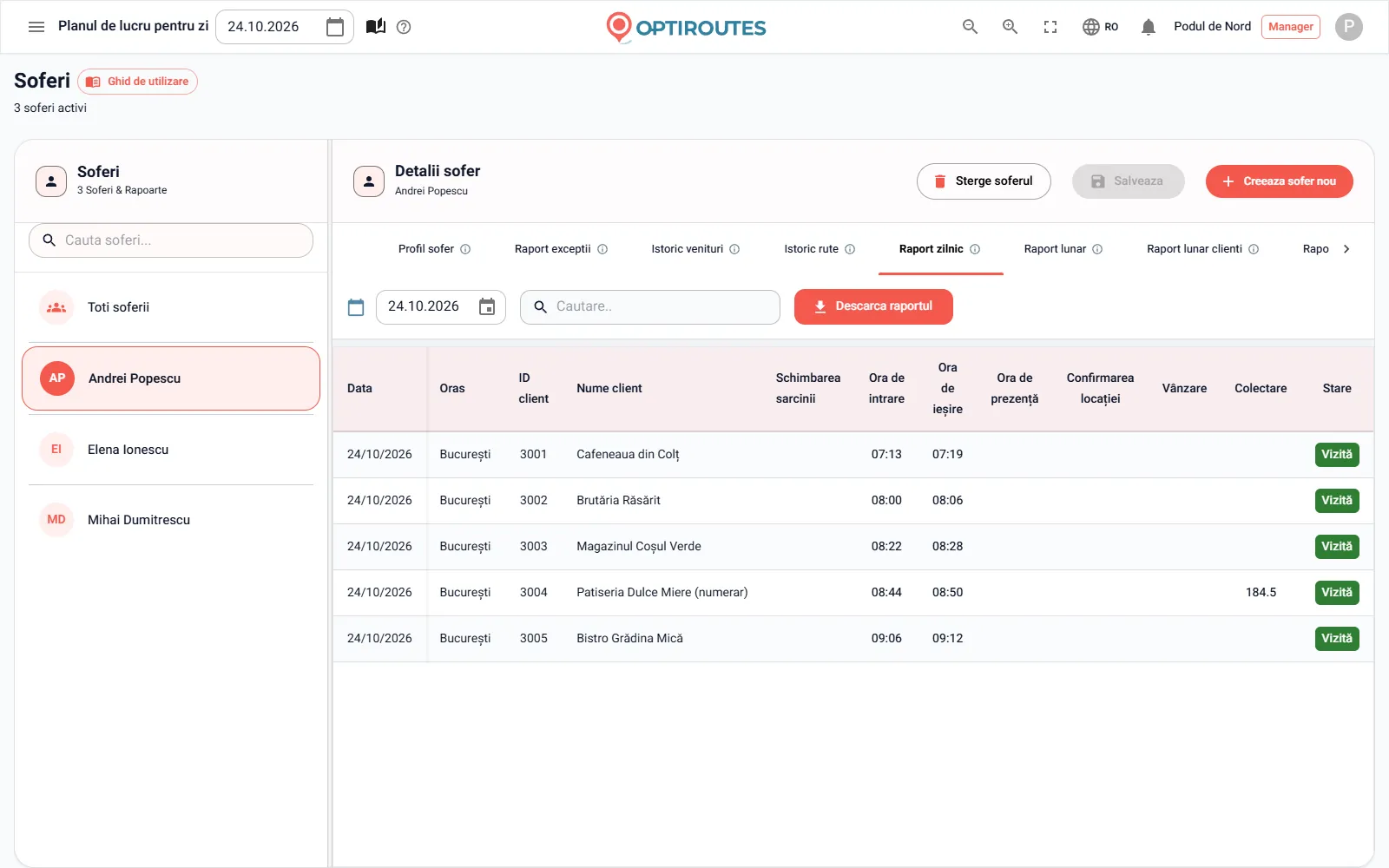The width and height of the screenshot is (1389, 868).
Task: Click Sterge soferul button
Action: click(984, 181)
